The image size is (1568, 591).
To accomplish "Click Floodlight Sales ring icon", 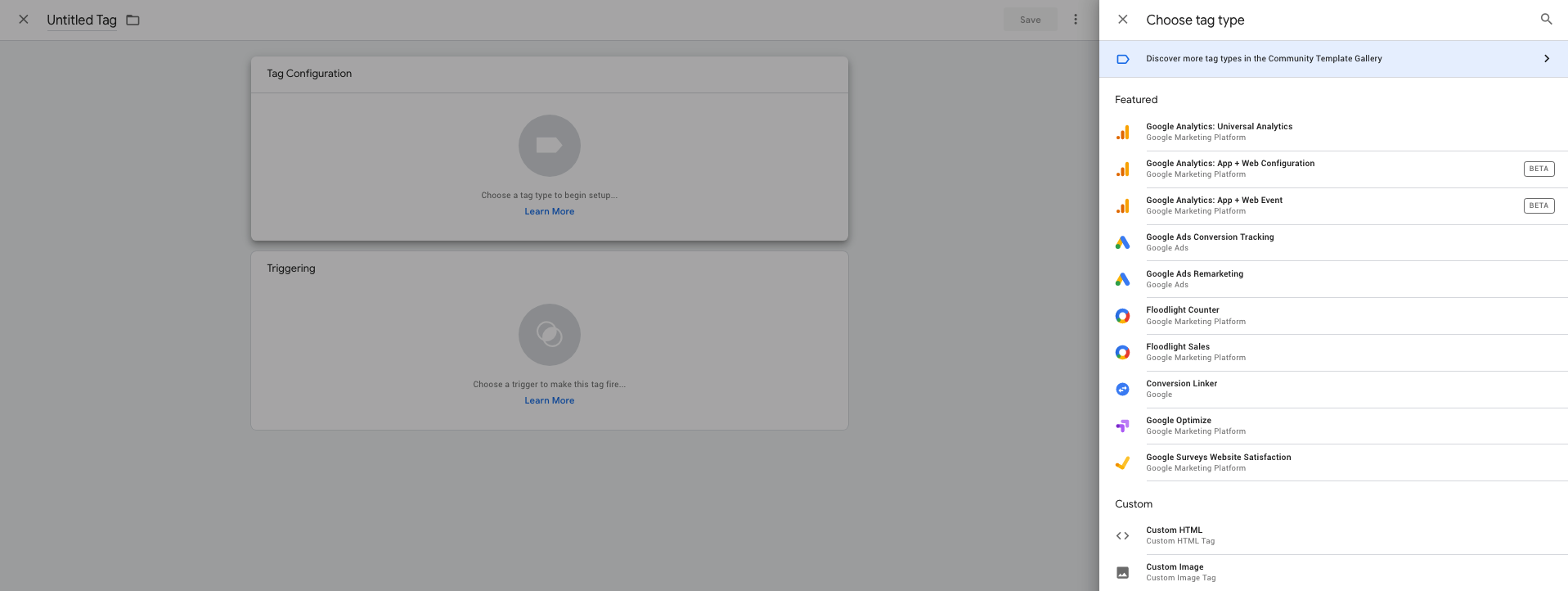I will [1123, 353].
